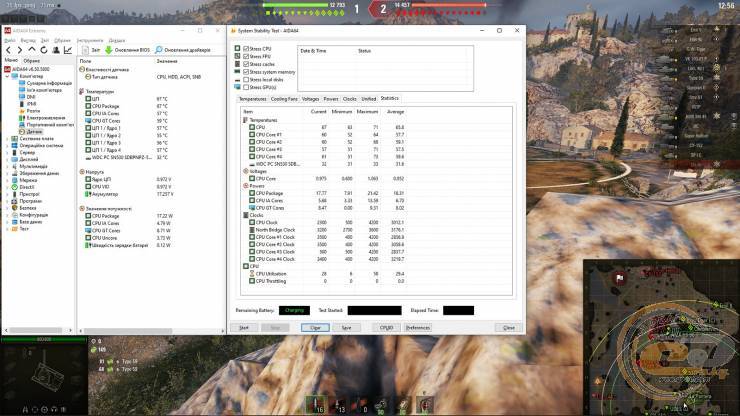Click the BIOS update green arrow button
The image size is (740, 416).
(x=127, y=50)
